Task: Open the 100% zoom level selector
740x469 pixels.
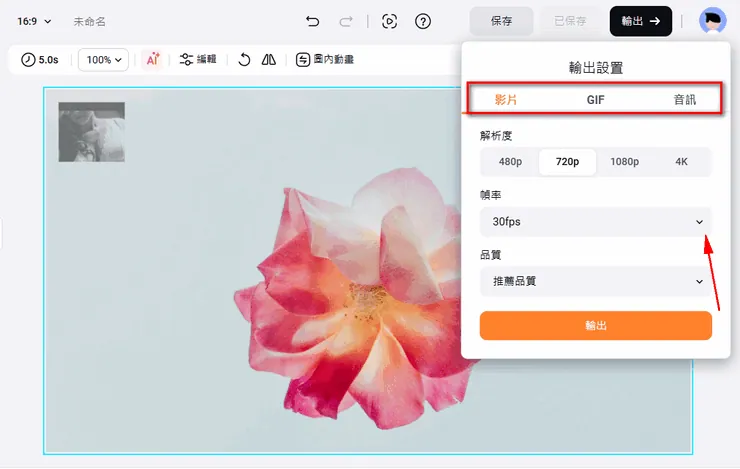Action: (105, 60)
